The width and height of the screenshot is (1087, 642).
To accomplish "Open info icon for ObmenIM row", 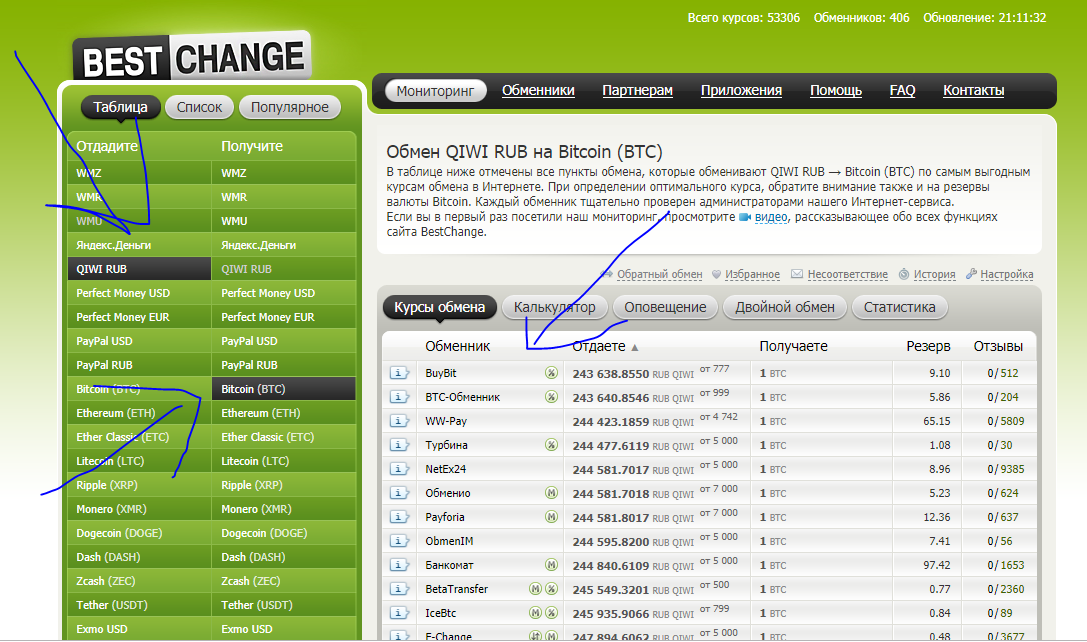I will pos(399,541).
